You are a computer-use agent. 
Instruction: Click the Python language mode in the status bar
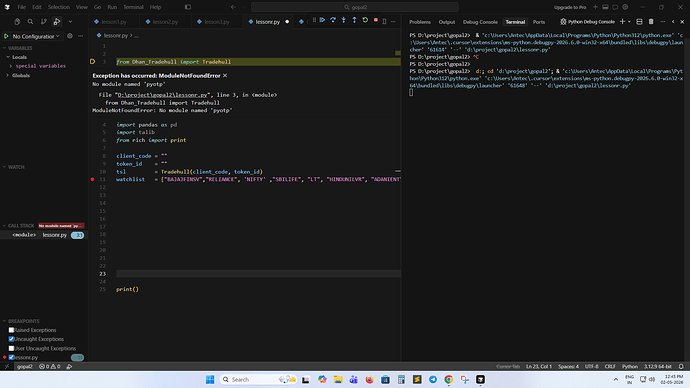[630, 366]
